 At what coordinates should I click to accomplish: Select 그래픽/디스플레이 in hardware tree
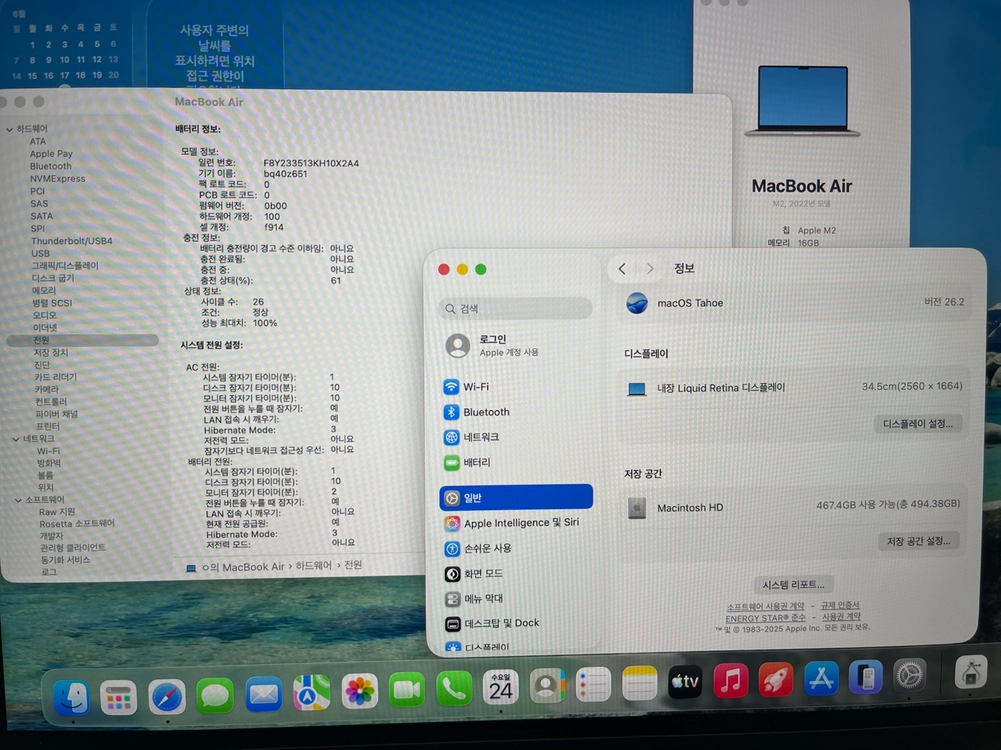tap(65, 266)
